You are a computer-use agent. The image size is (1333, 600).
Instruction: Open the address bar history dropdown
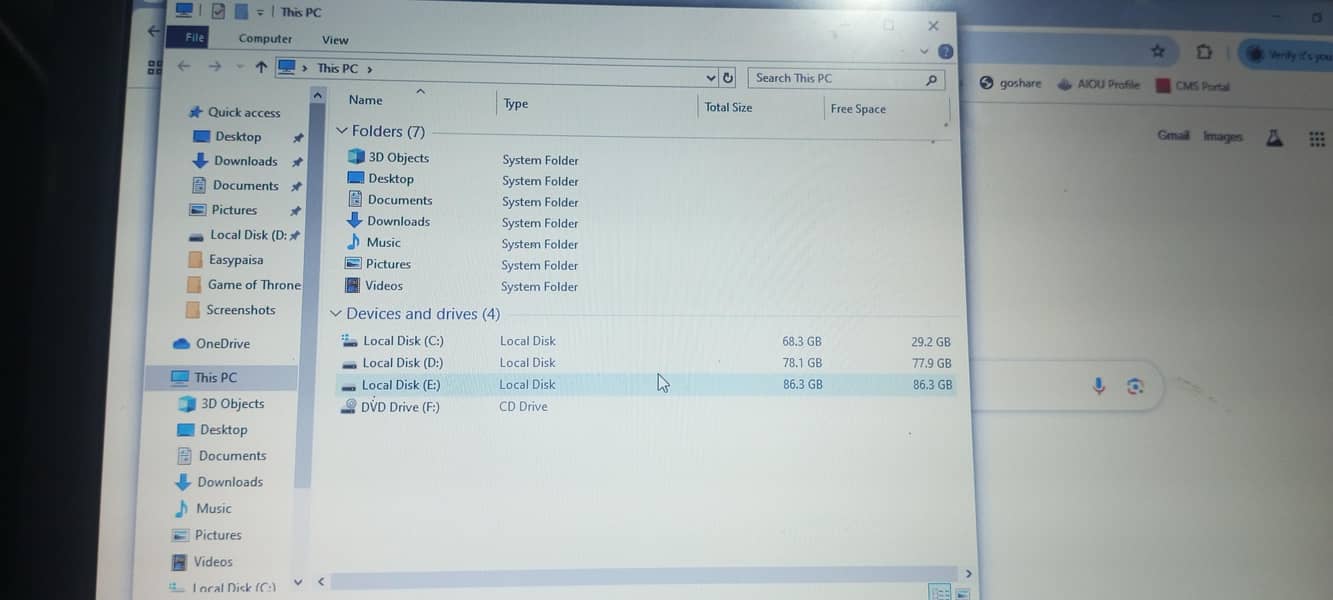coord(711,78)
